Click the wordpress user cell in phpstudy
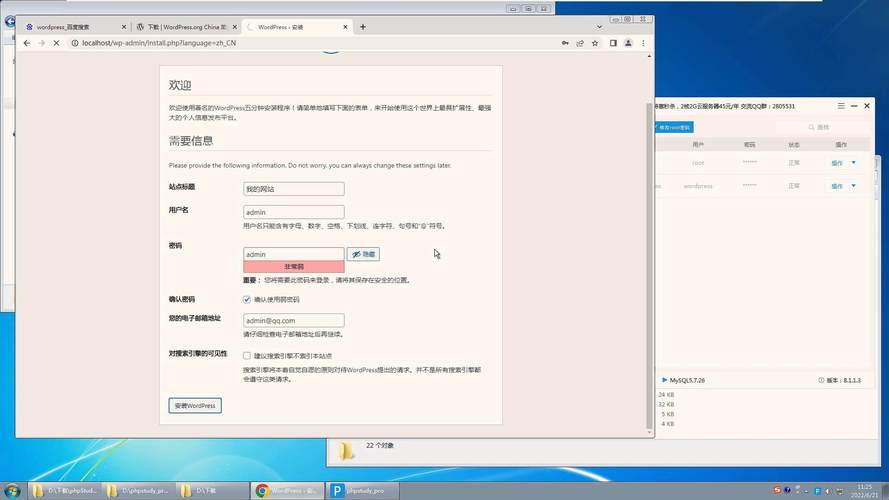The width and height of the screenshot is (889, 500). [x=698, y=186]
